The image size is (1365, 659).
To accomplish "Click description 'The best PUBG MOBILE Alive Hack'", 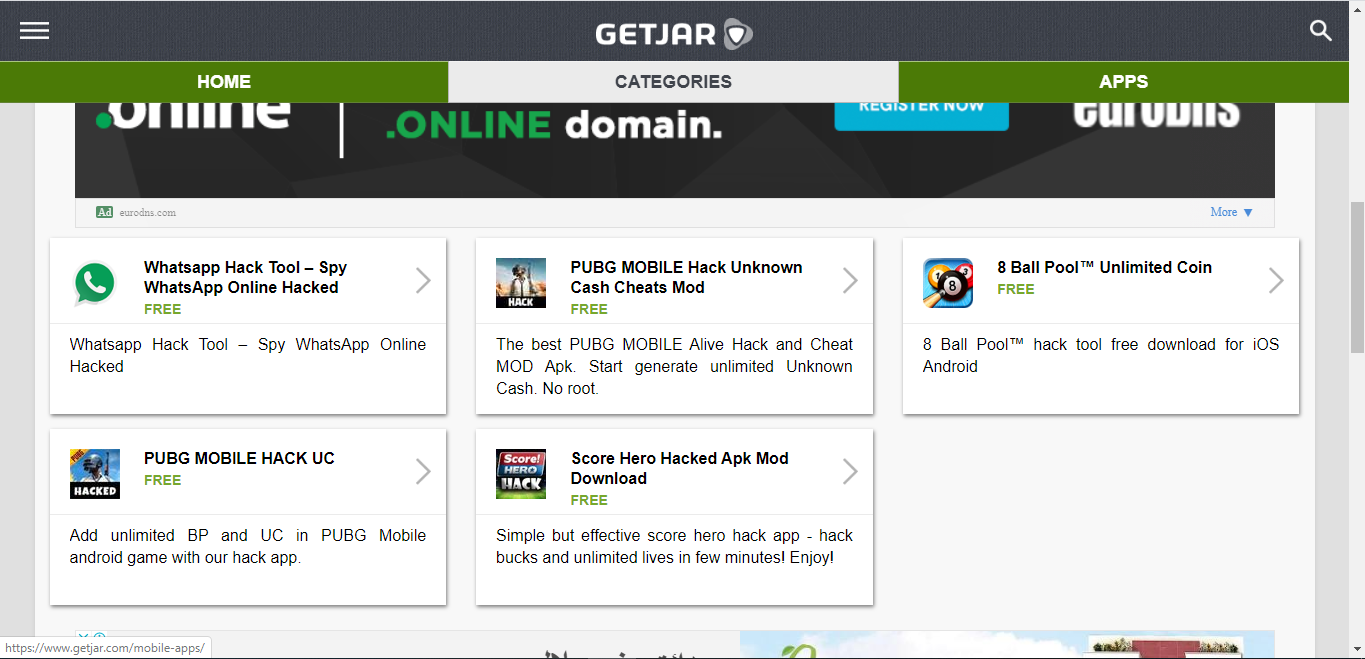I will click(x=674, y=366).
